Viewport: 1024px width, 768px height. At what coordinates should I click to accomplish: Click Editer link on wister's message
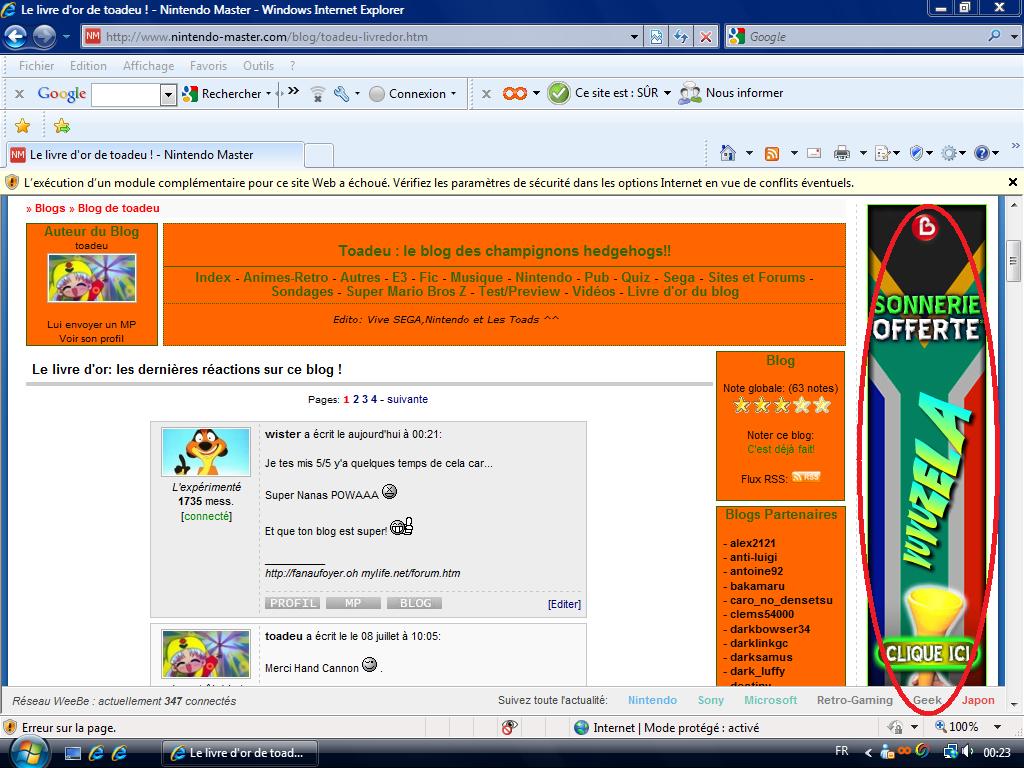564,604
